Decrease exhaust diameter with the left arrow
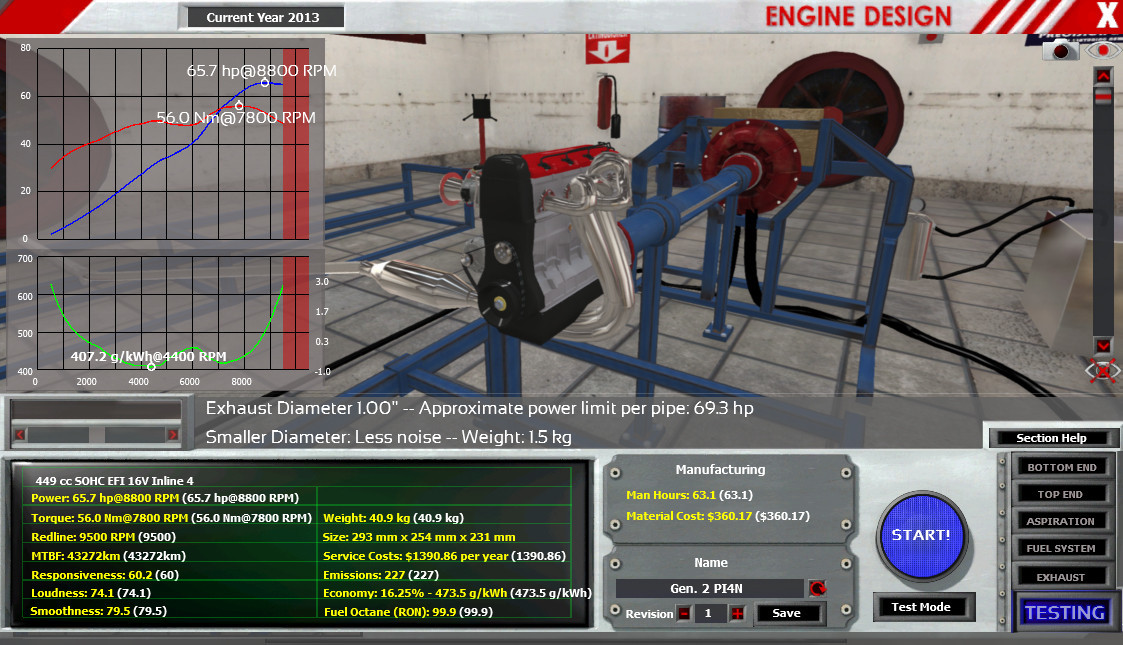This screenshot has width=1123, height=645. tap(18, 434)
